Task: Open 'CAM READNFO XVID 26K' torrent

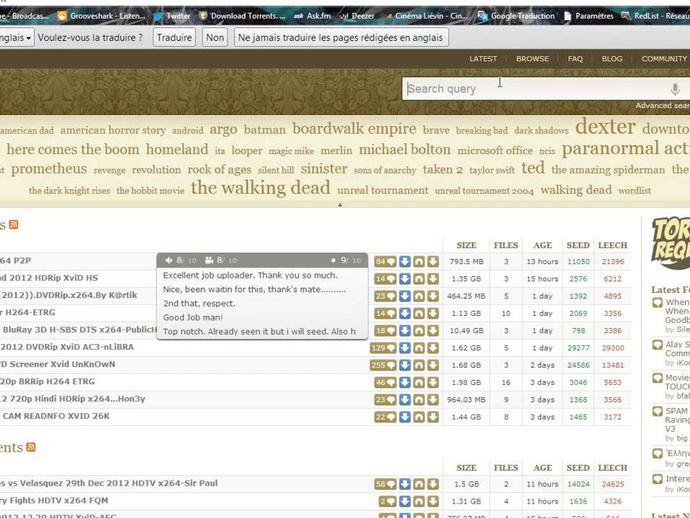Action: tap(55, 416)
